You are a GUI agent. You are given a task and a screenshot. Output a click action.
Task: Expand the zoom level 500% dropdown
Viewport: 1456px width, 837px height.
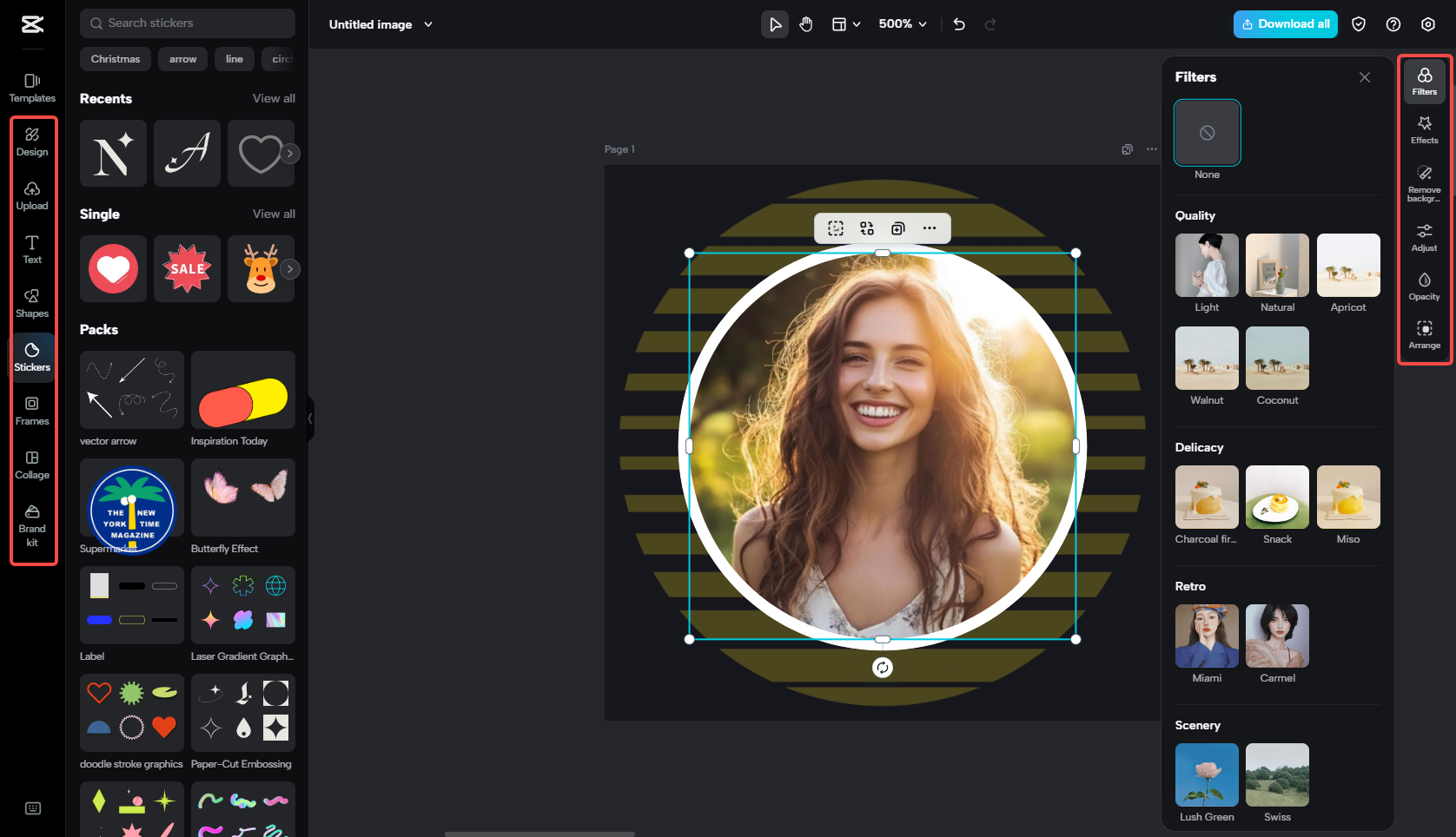(x=902, y=24)
